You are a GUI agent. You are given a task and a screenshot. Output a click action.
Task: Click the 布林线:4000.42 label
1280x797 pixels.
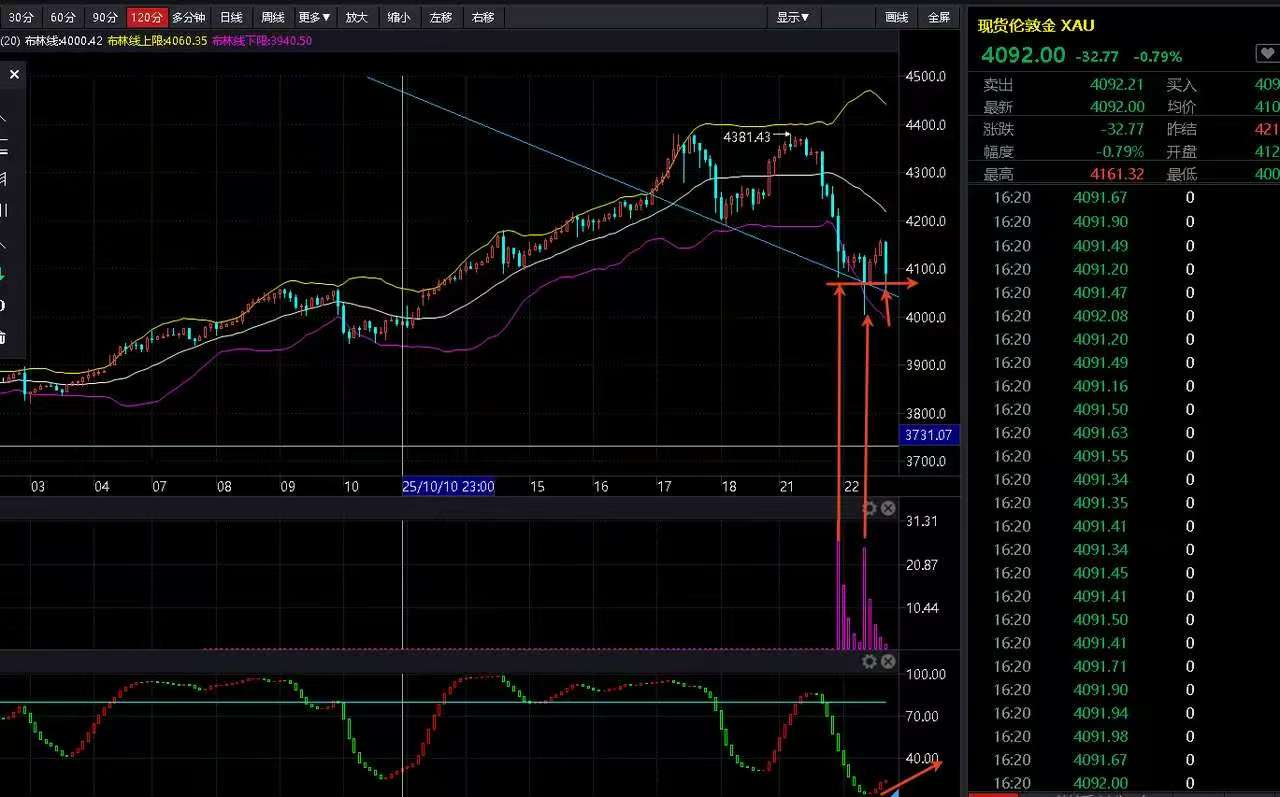pos(64,41)
